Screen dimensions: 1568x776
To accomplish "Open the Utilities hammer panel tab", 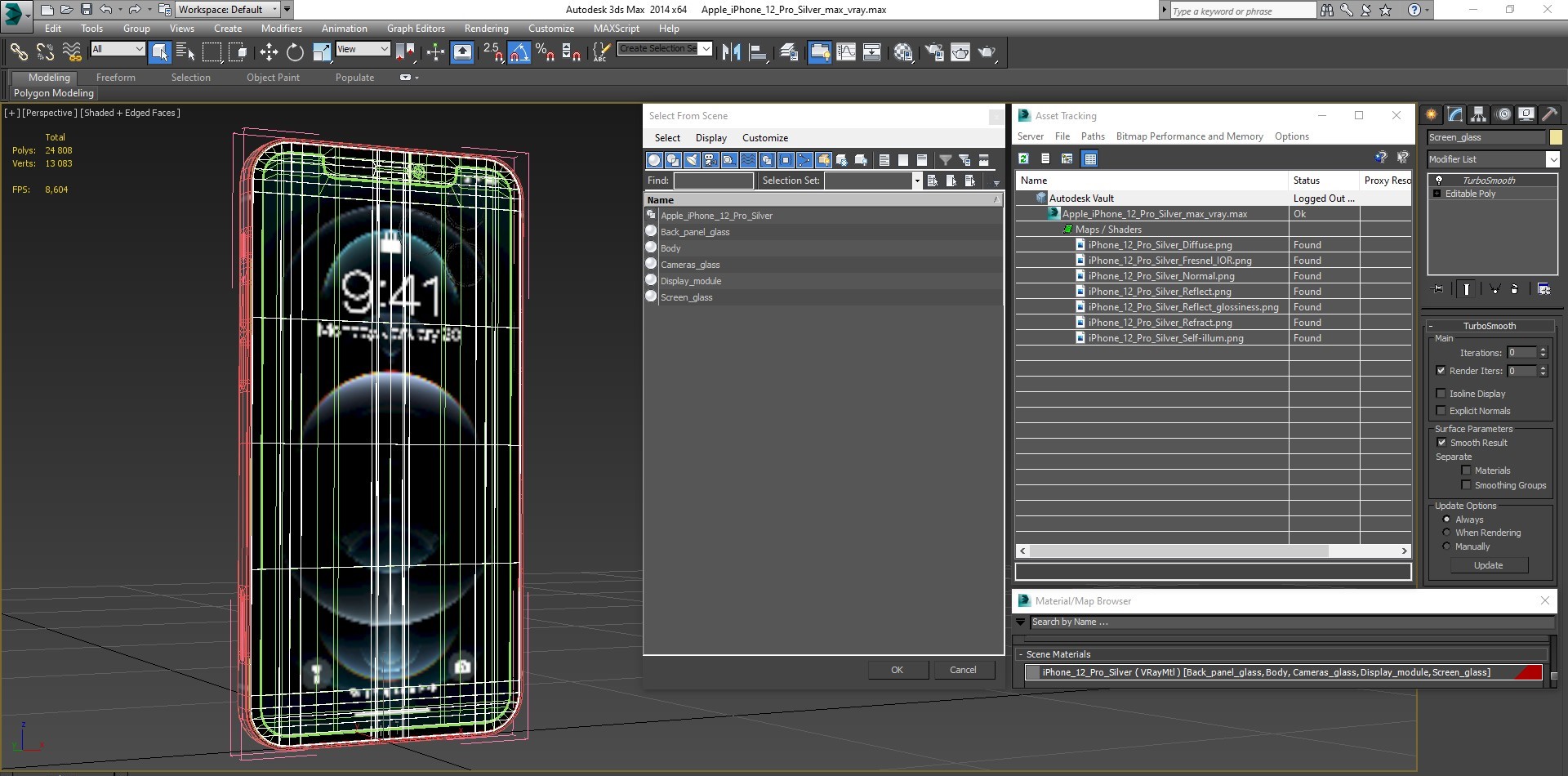I will click(x=1549, y=114).
